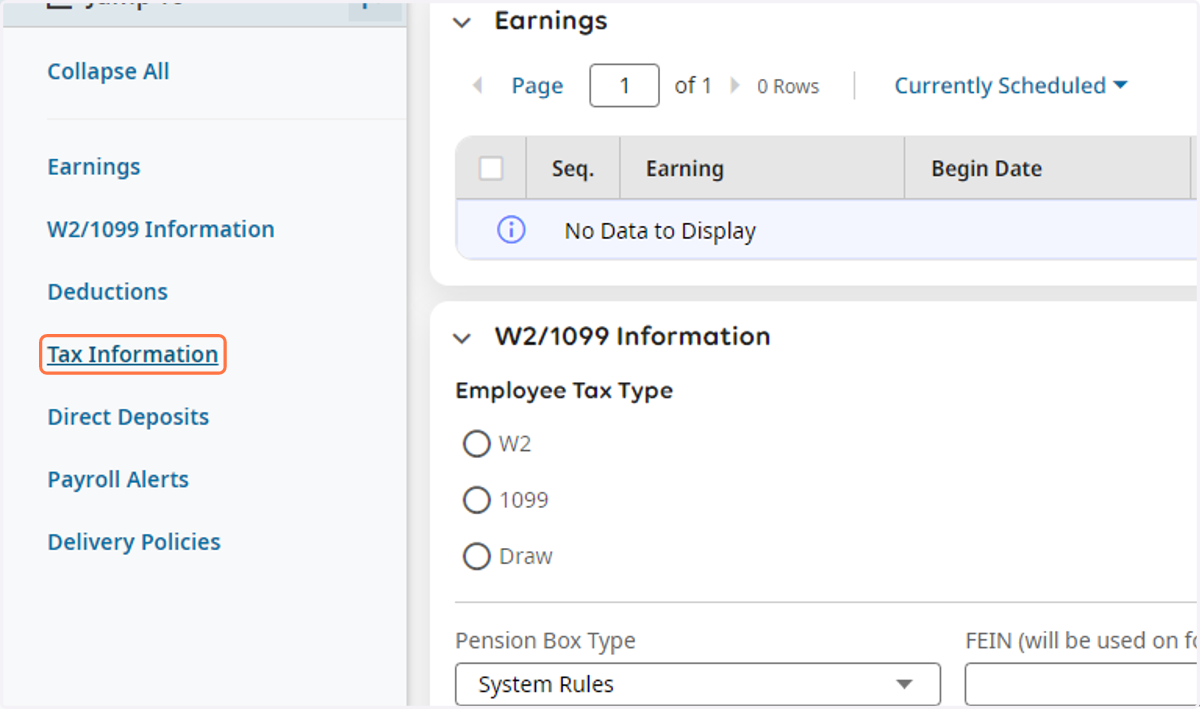1200x709 pixels.
Task: Click the info icon beside No Data to Display
Action: tap(511, 231)
